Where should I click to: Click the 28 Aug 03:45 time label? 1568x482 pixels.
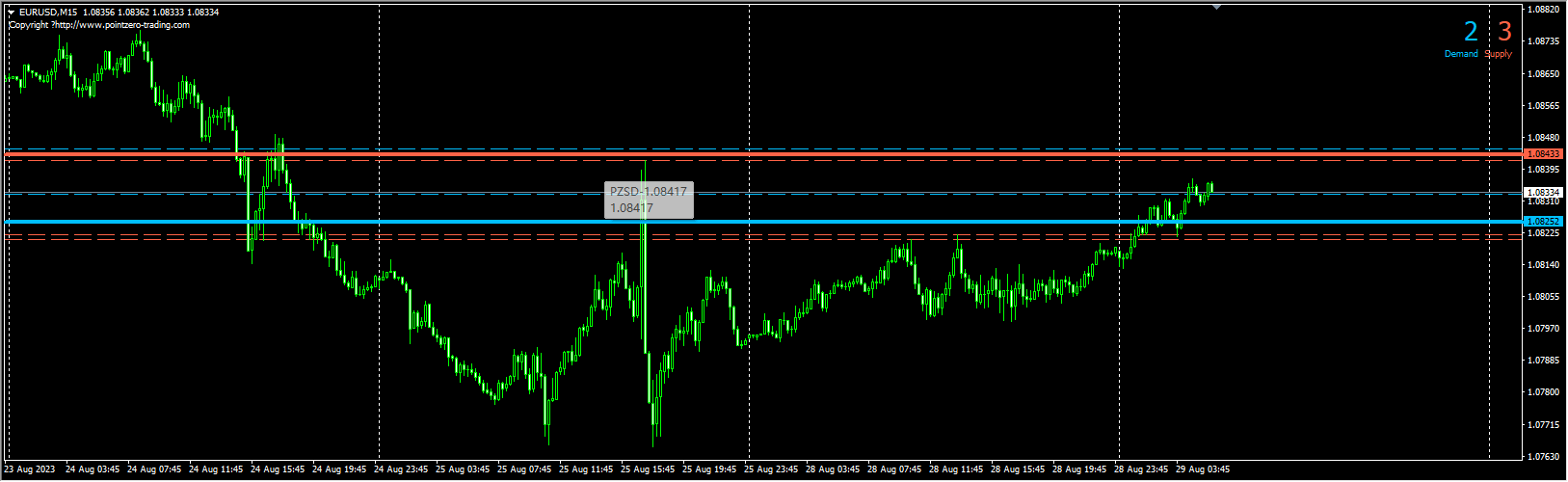pos(833,470)
